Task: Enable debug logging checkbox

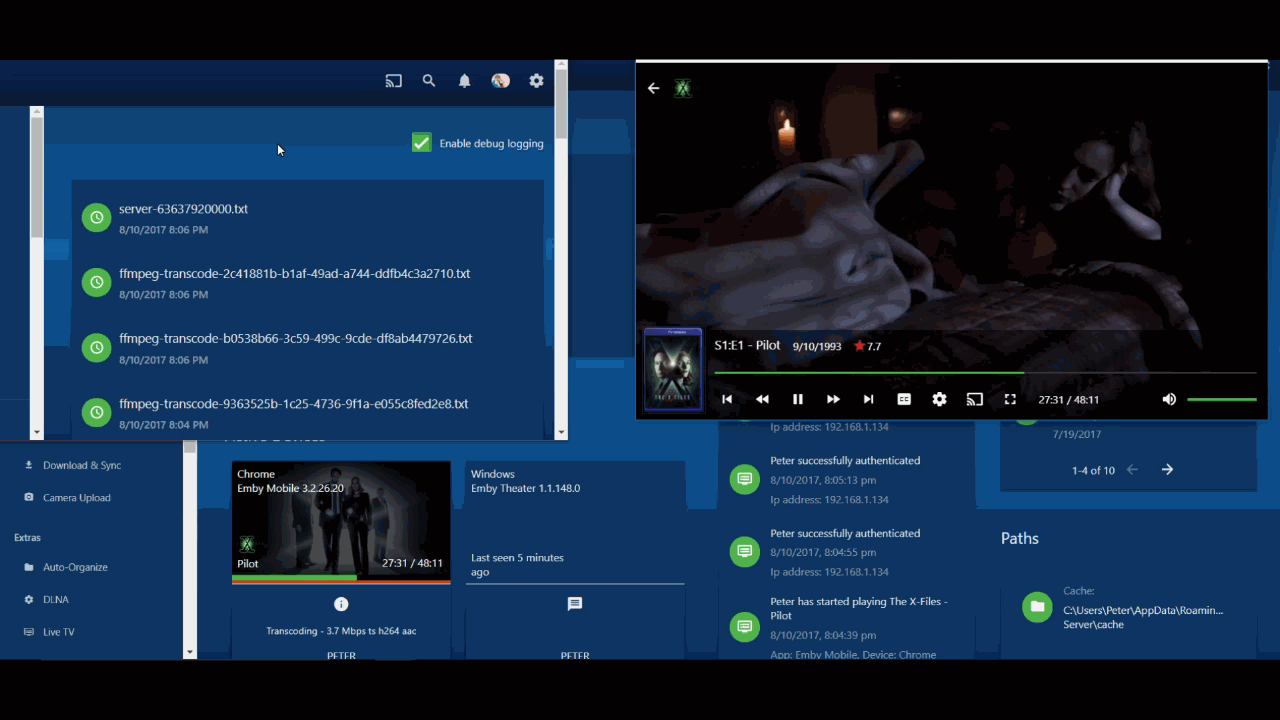Action: click(421, 143)
